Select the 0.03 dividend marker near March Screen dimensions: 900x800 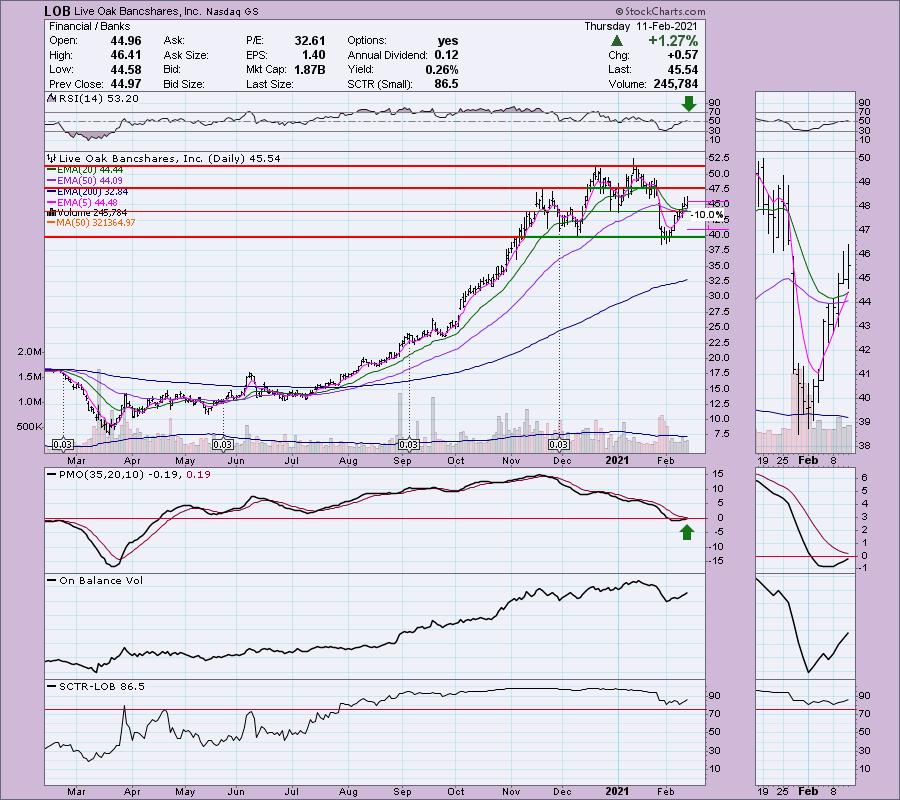pos(63,444)
